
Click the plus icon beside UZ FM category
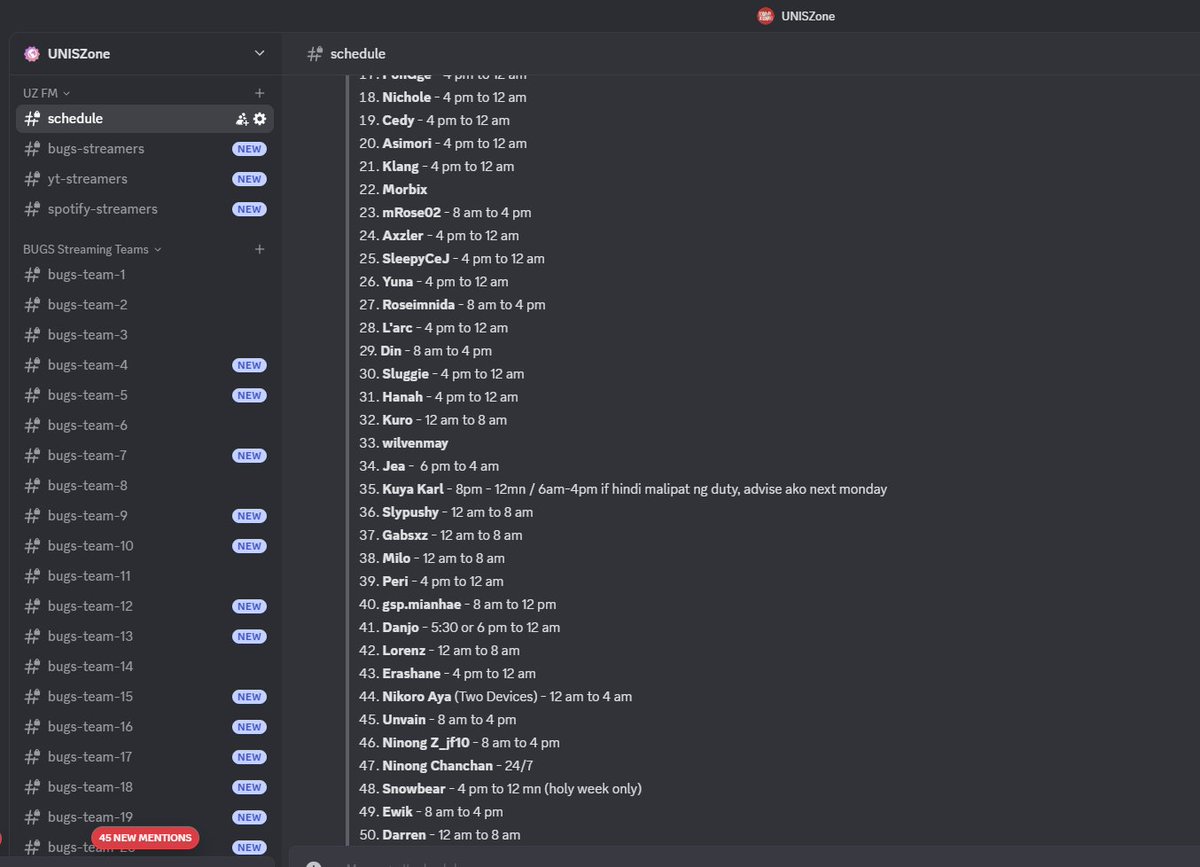click(260, 93)
